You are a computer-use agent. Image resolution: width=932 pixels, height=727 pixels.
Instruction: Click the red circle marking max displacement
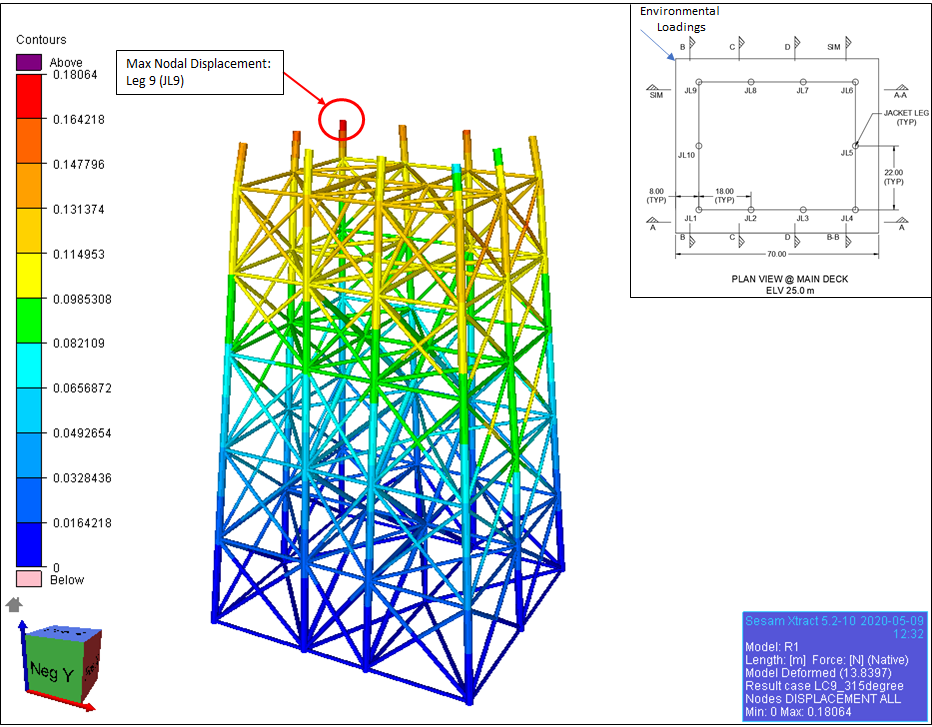pyautogui.click(x=341, y=119)
